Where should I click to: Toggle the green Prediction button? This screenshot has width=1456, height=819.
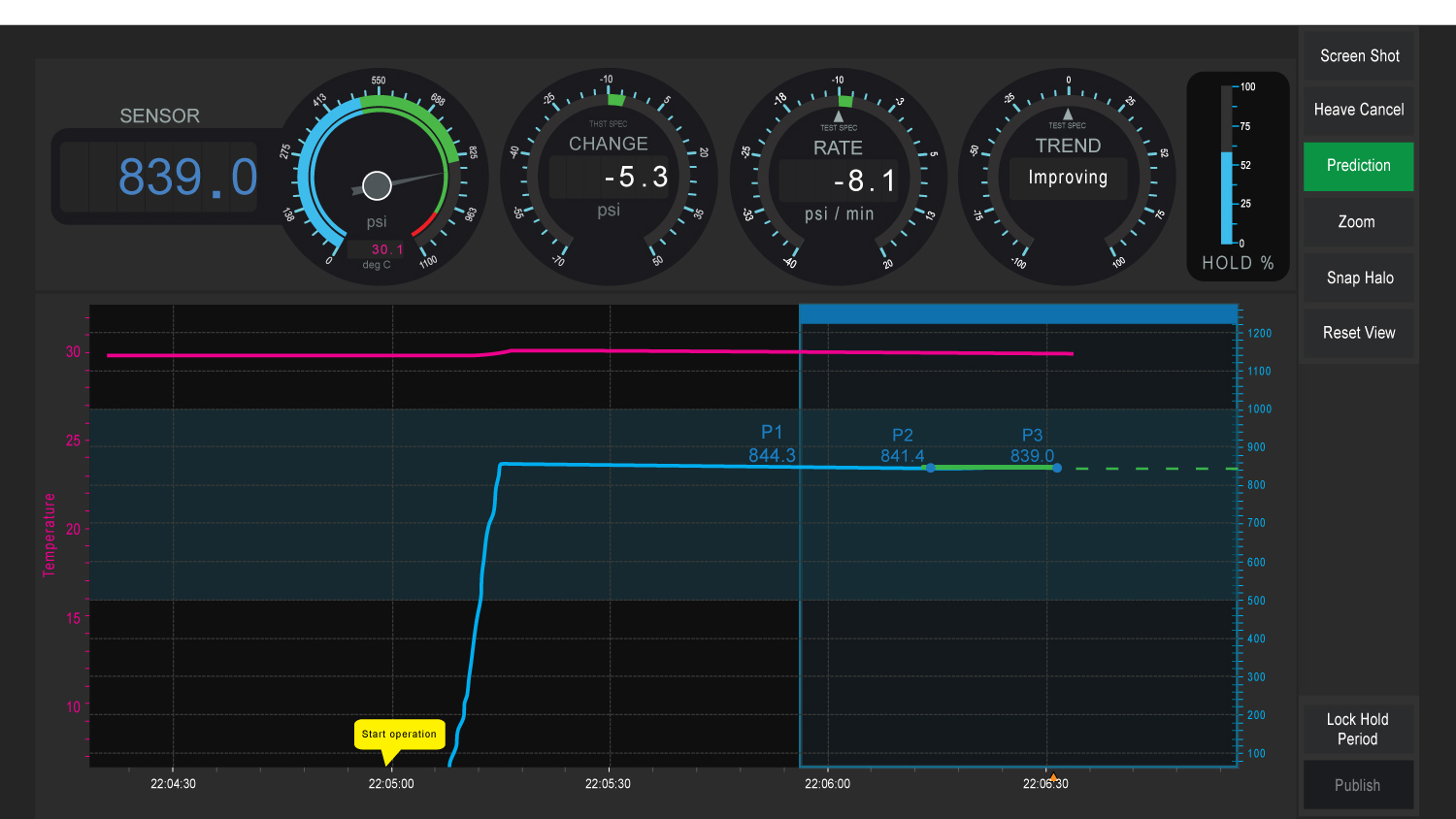pyautogui.click(x=1358, y=166)
